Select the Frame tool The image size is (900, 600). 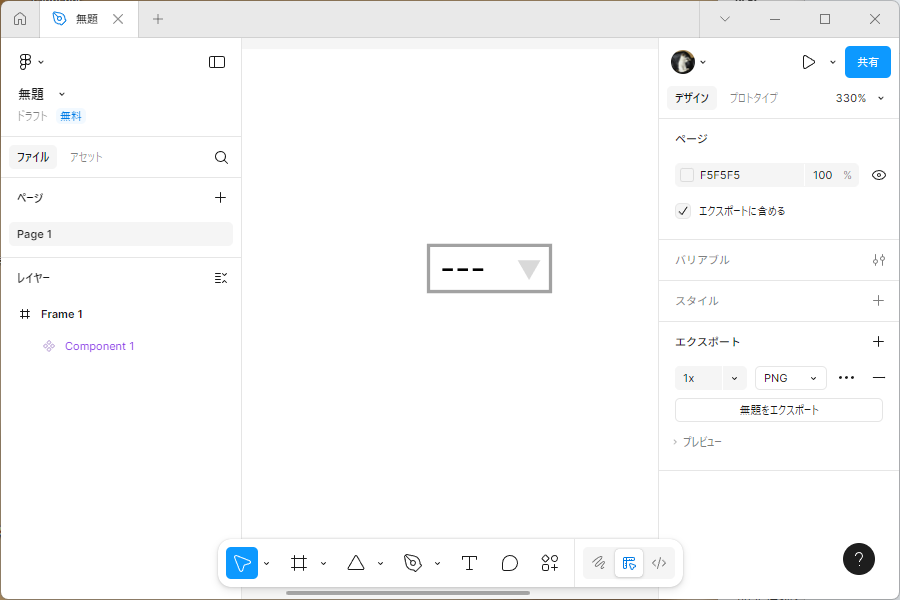click(x=298, y=563)
